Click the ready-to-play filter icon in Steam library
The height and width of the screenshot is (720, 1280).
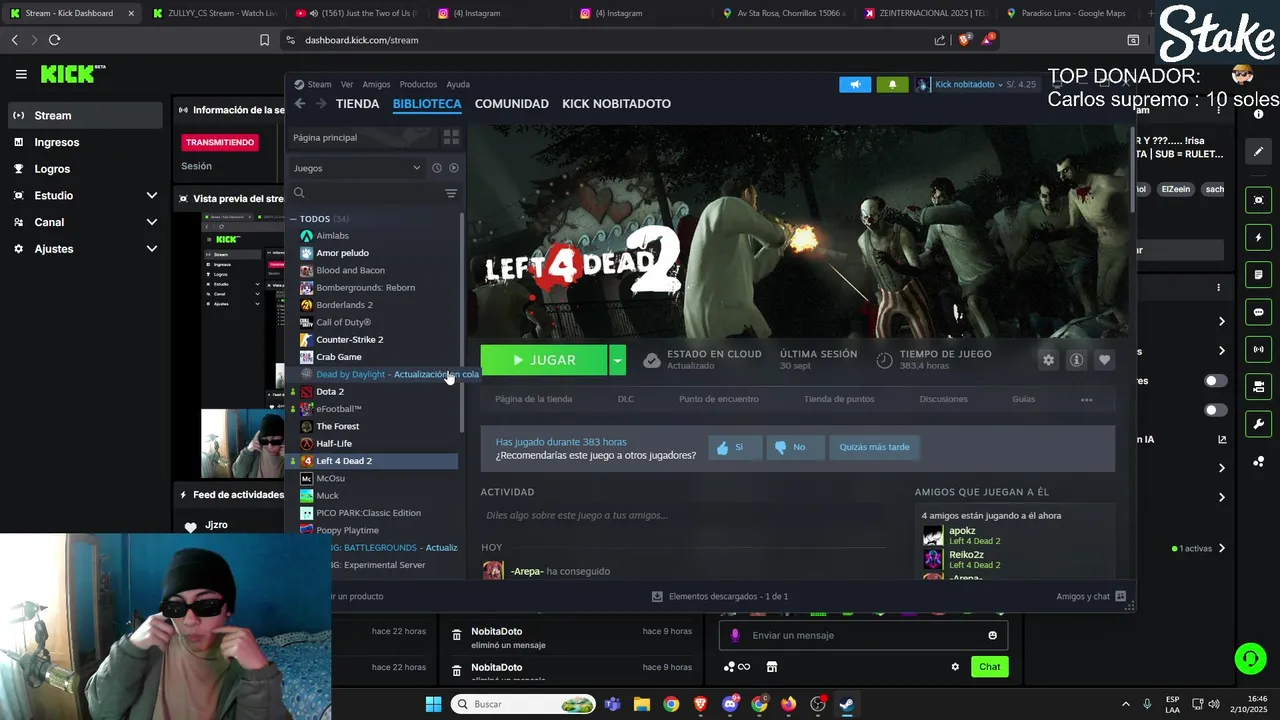click(454, 168)
